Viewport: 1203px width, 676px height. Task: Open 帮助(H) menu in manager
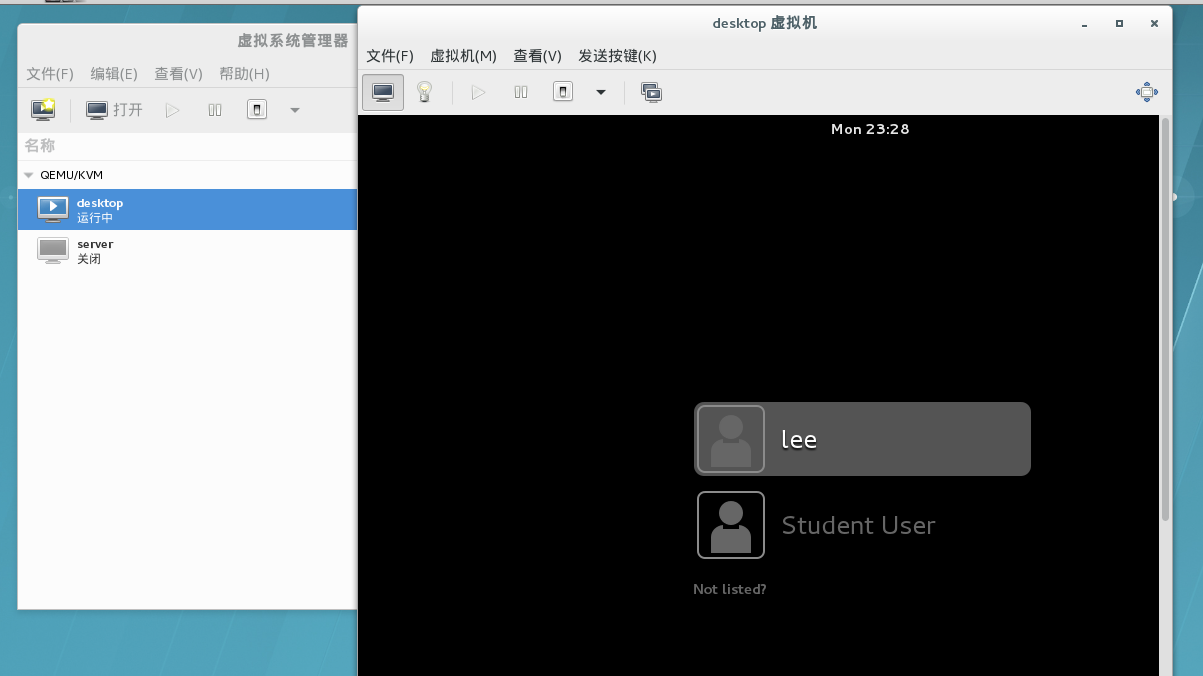pos(245,74)
